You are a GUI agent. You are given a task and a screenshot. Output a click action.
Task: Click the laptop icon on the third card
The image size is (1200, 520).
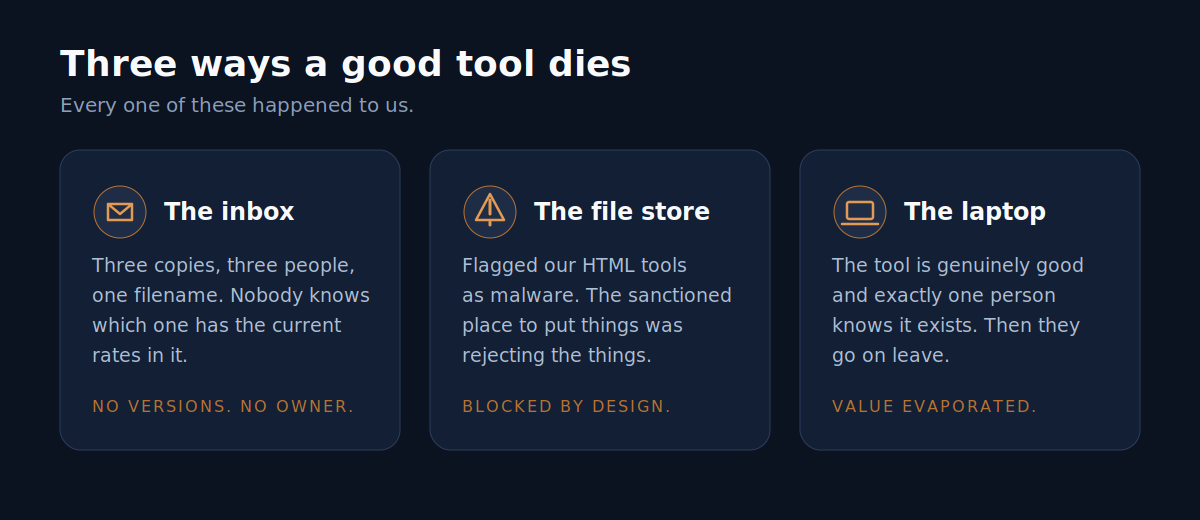pos(860,212)
